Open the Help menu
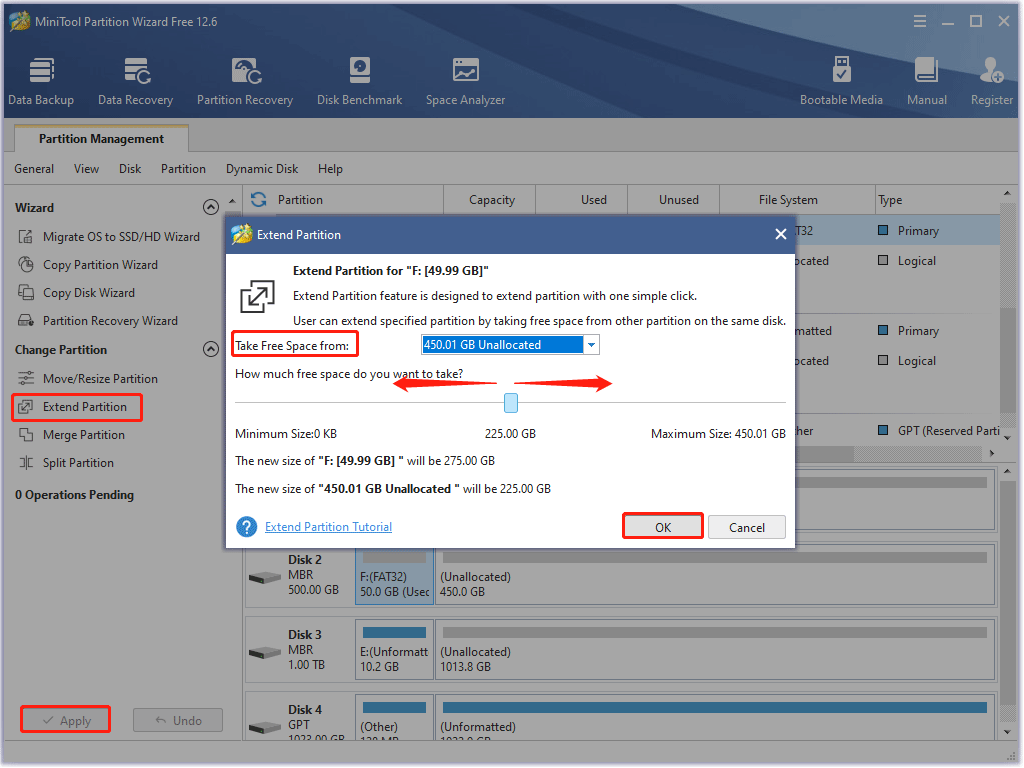 point(330,168)
